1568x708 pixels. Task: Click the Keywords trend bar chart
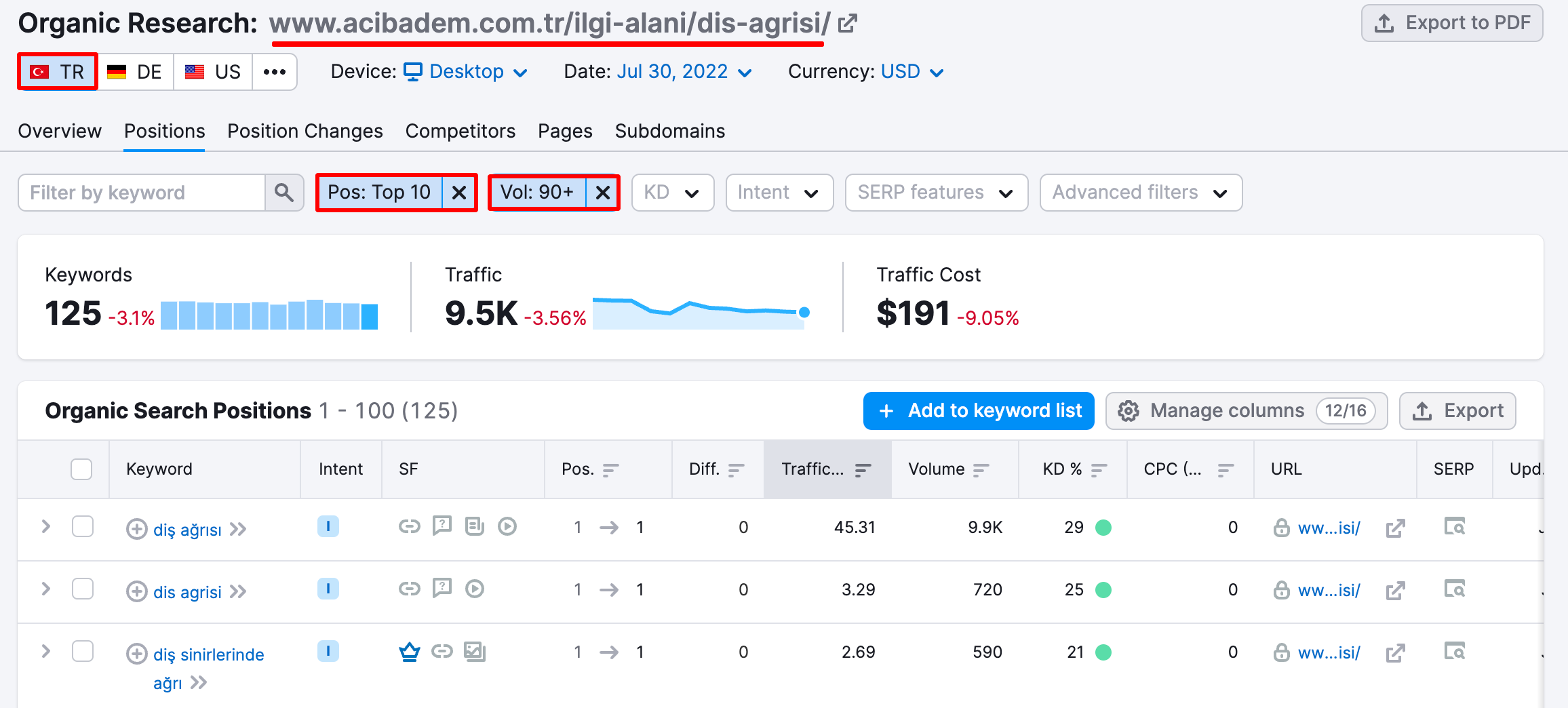(269, 315)
